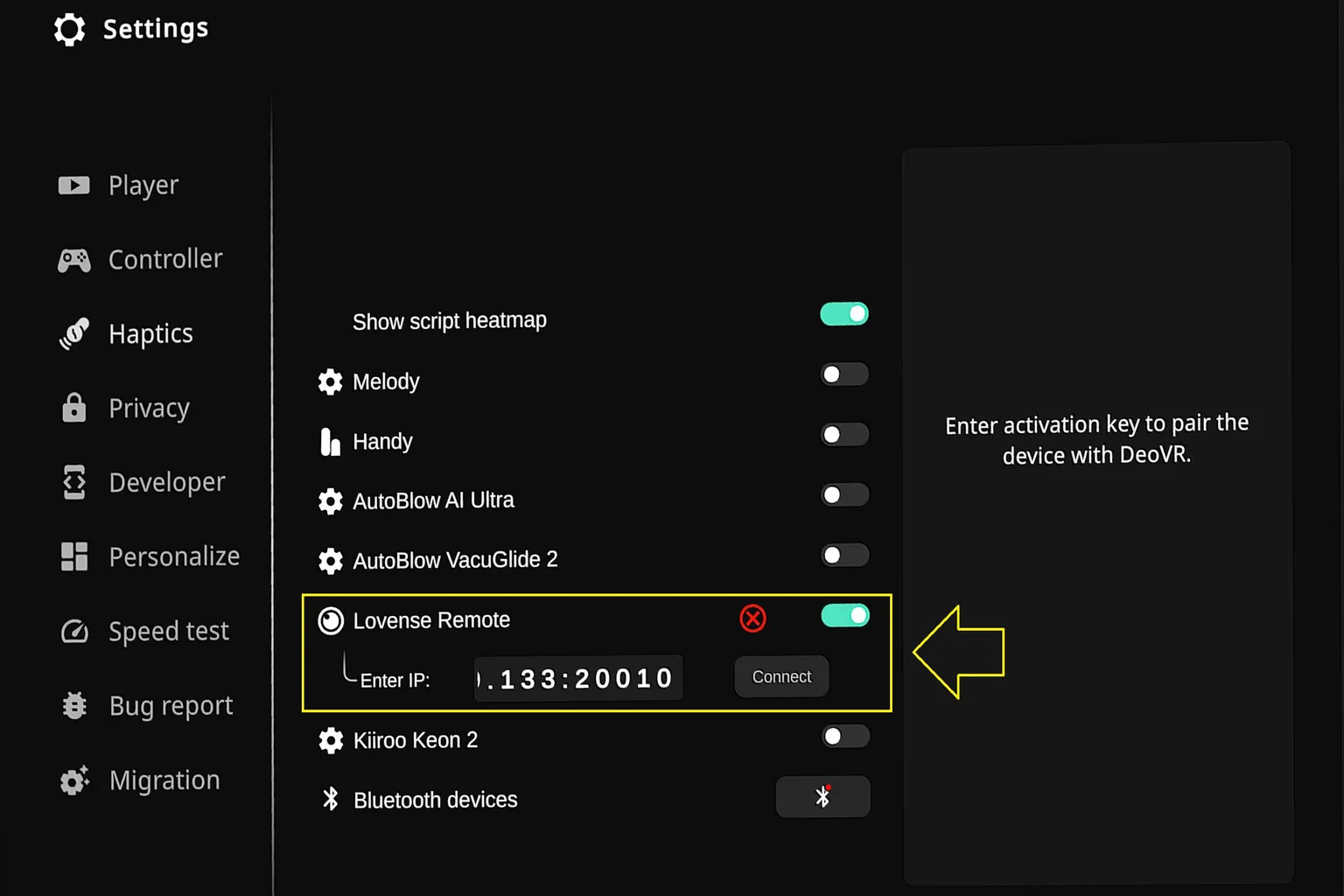
Task: Turn on the Handy toggle
Action: coord(844,435)
